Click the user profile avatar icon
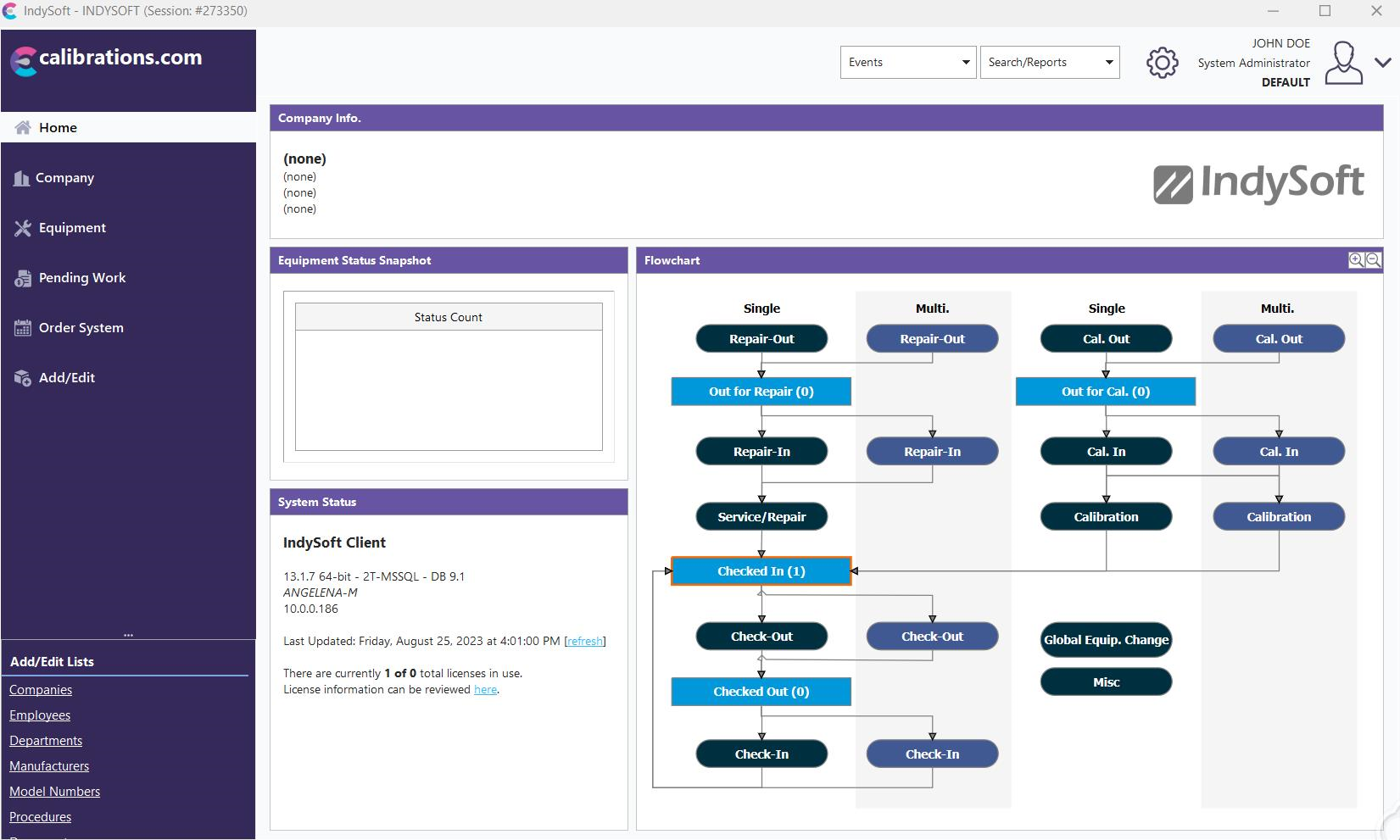 [1343, 63]
